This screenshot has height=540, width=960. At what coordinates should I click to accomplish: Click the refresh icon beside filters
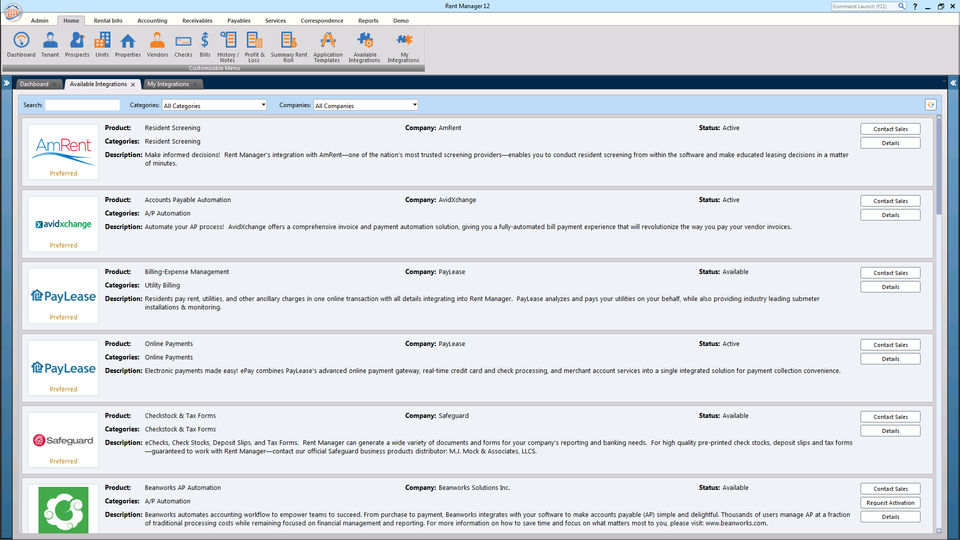point(931,105)
